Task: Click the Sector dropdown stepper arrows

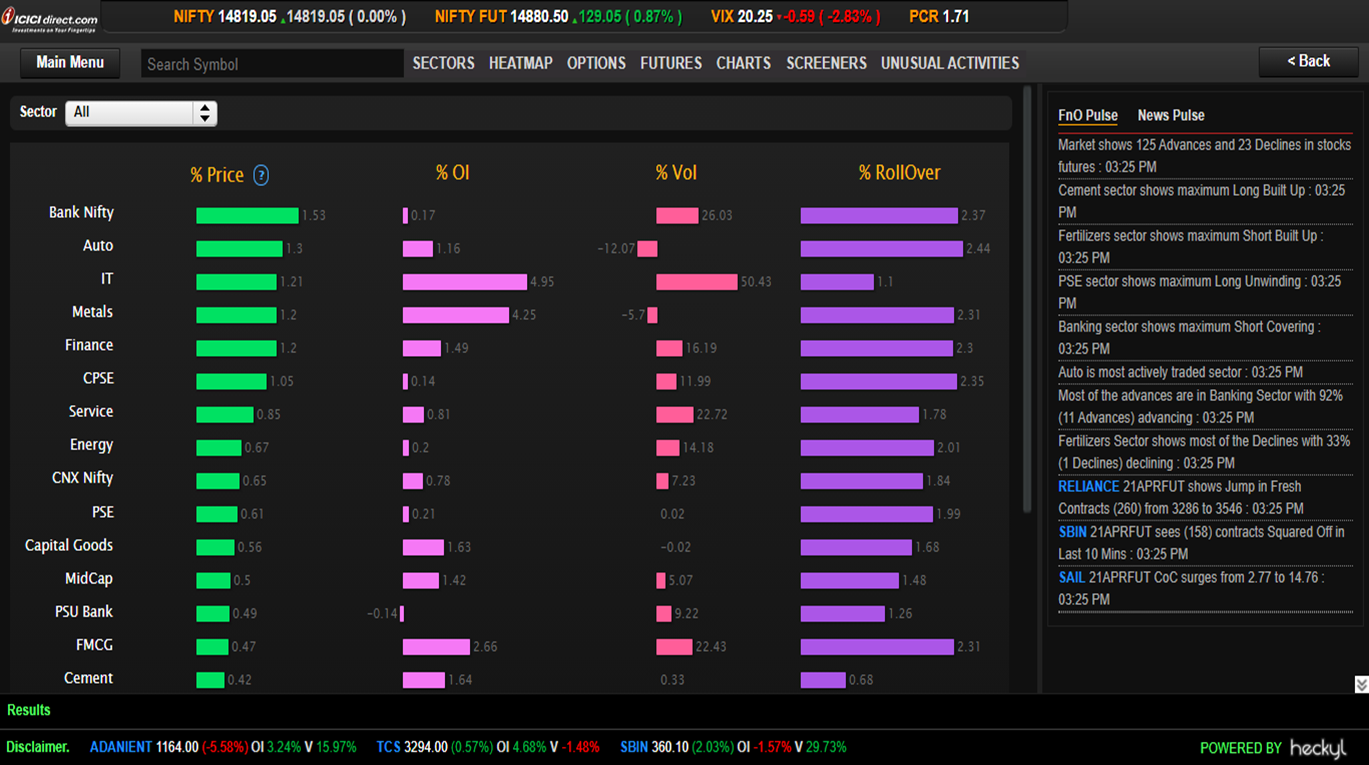Action: [205, 112]
